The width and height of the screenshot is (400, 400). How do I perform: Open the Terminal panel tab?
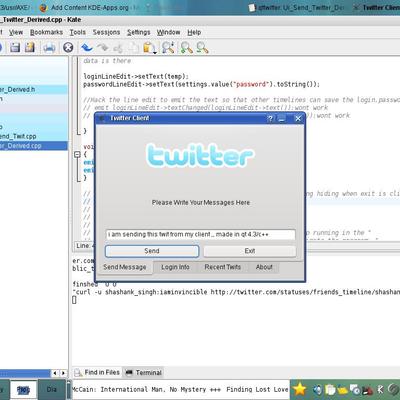144,372
